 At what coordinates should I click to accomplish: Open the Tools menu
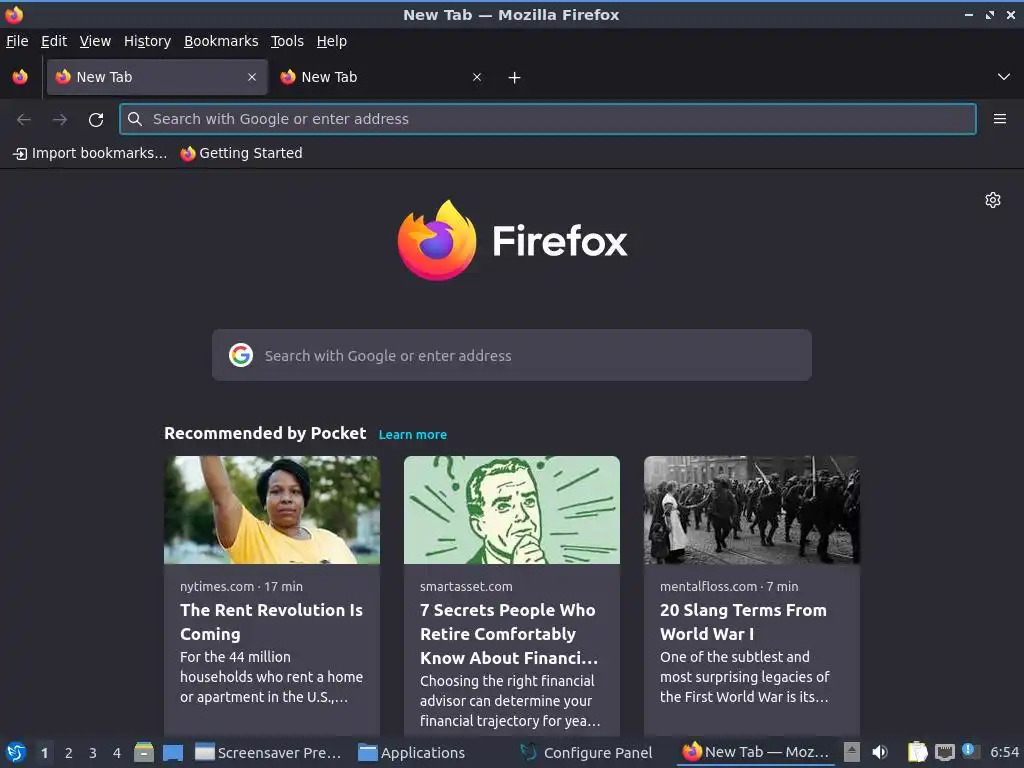coord(287,41)
